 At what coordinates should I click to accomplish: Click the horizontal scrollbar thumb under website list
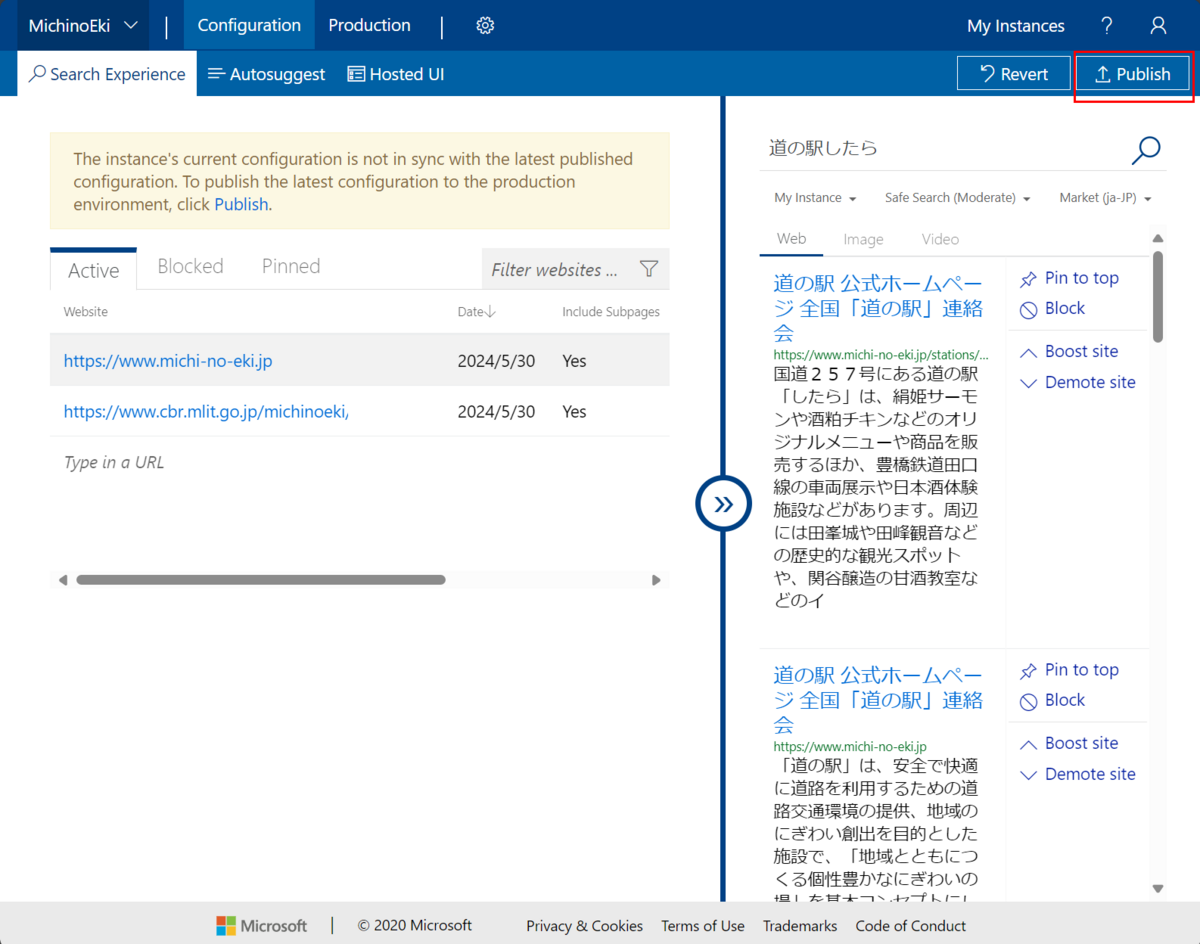click(x=261, y=580)
